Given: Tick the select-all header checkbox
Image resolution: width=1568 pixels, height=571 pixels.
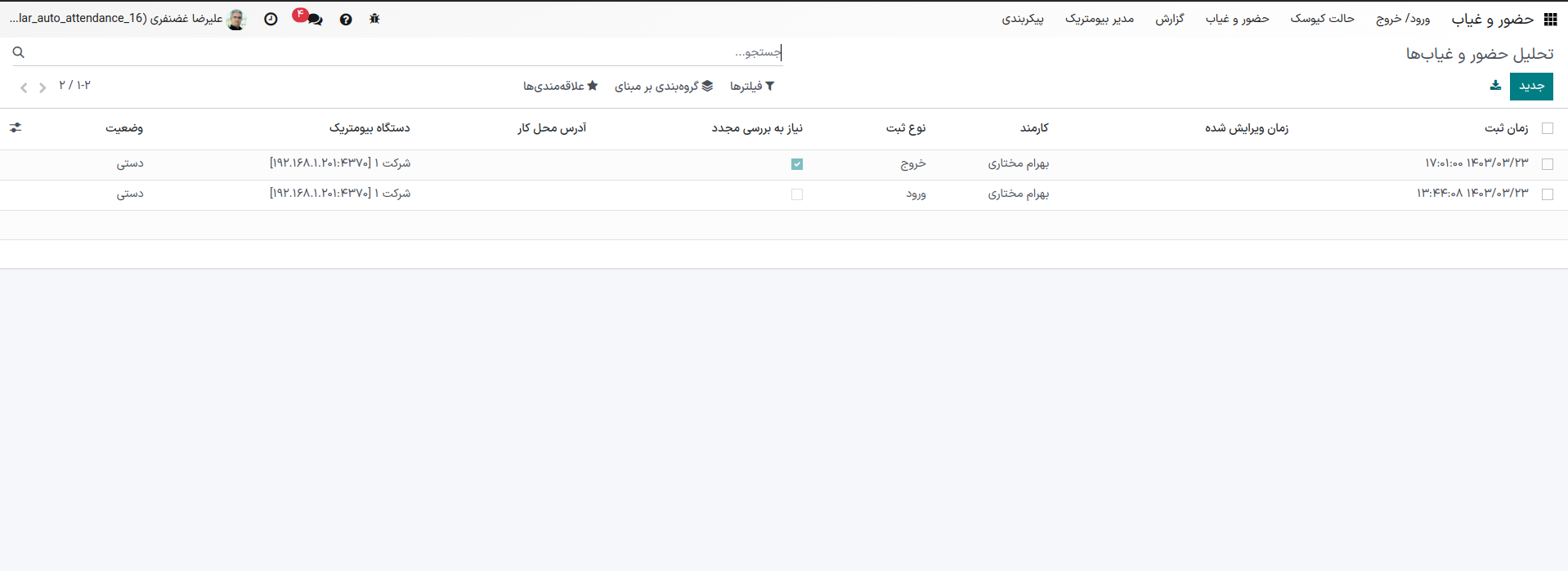Looking at the screenshot, I should pos(1547,128).
